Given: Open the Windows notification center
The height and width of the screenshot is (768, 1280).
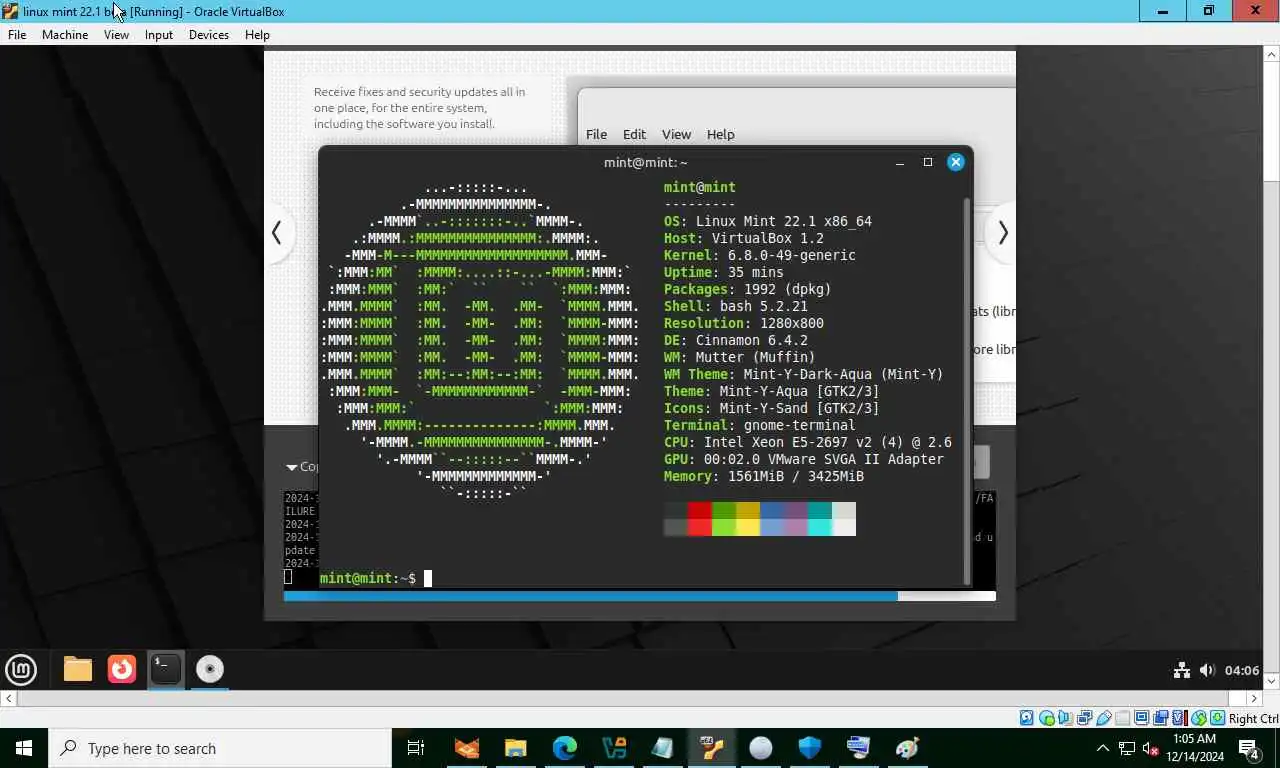Looking at the screenshot, I should (x=1249, y=748).
